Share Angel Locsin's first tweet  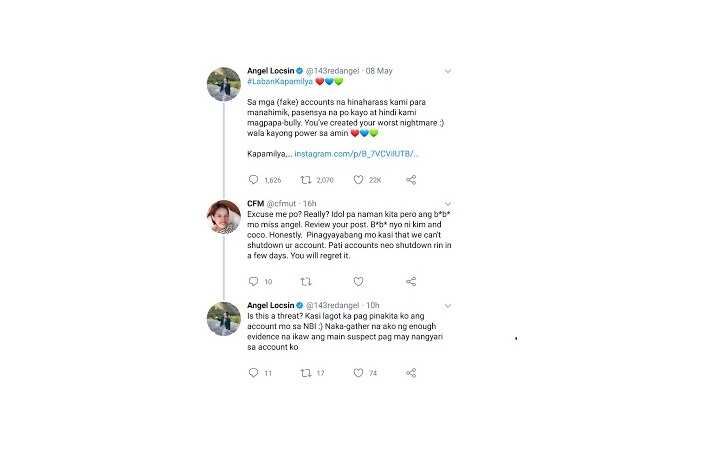[411, 180]
